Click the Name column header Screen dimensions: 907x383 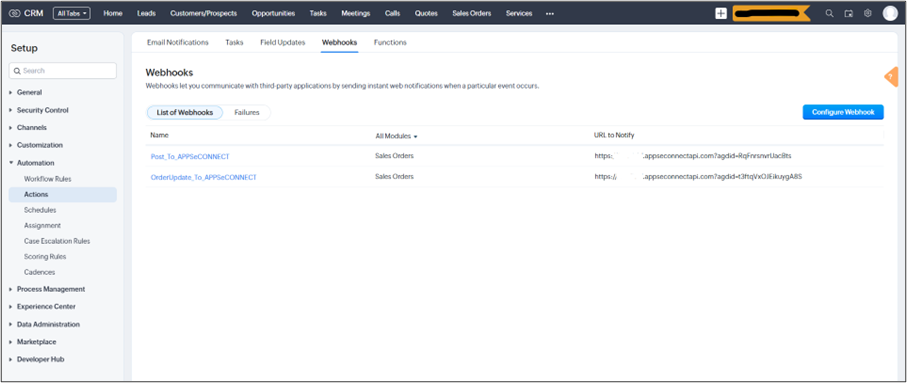tap(159, 135)
